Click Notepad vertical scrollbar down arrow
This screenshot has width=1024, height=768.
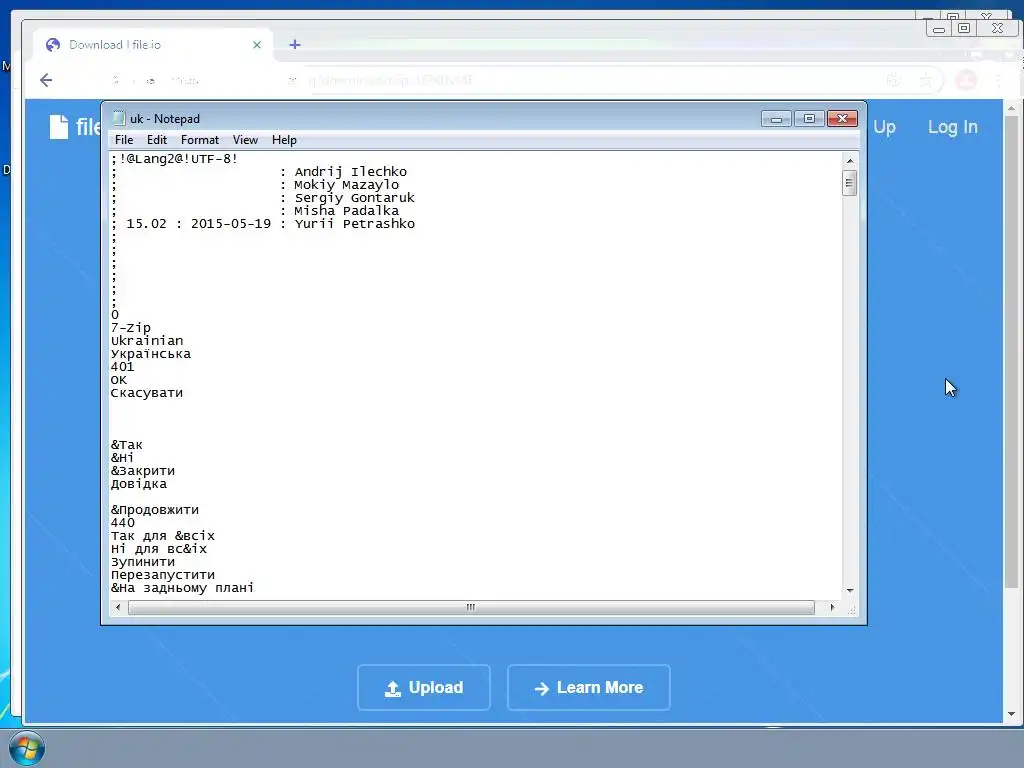[850, 590]
